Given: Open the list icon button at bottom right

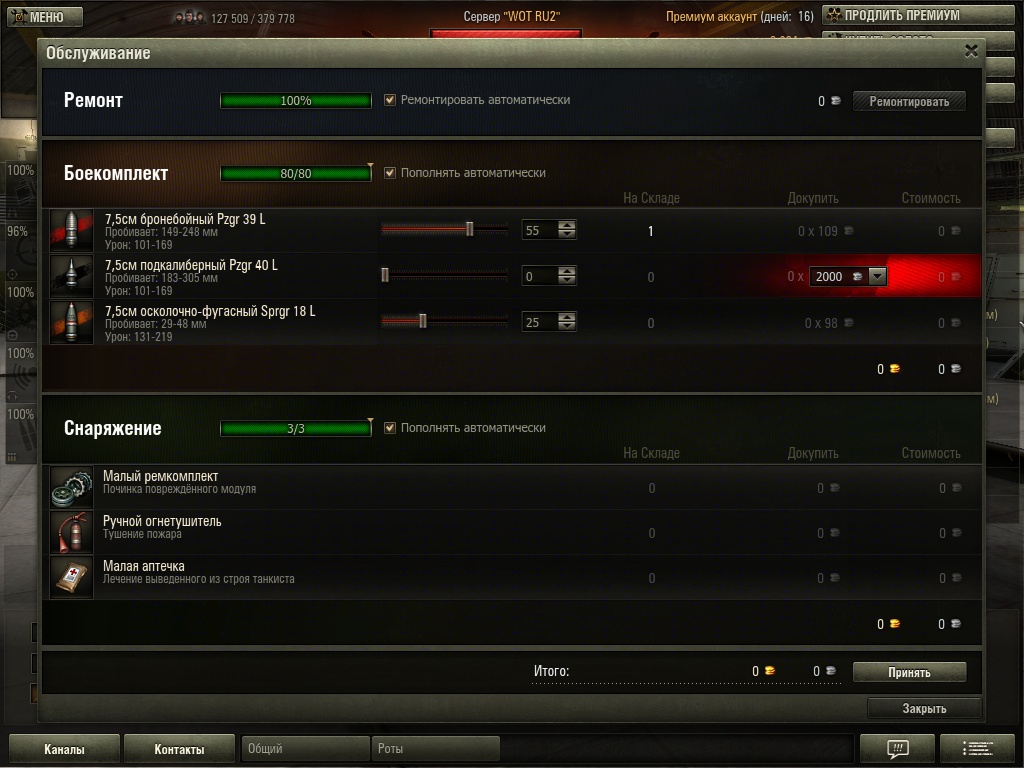Looking at the screenshot, I should (x=977, y=748).
